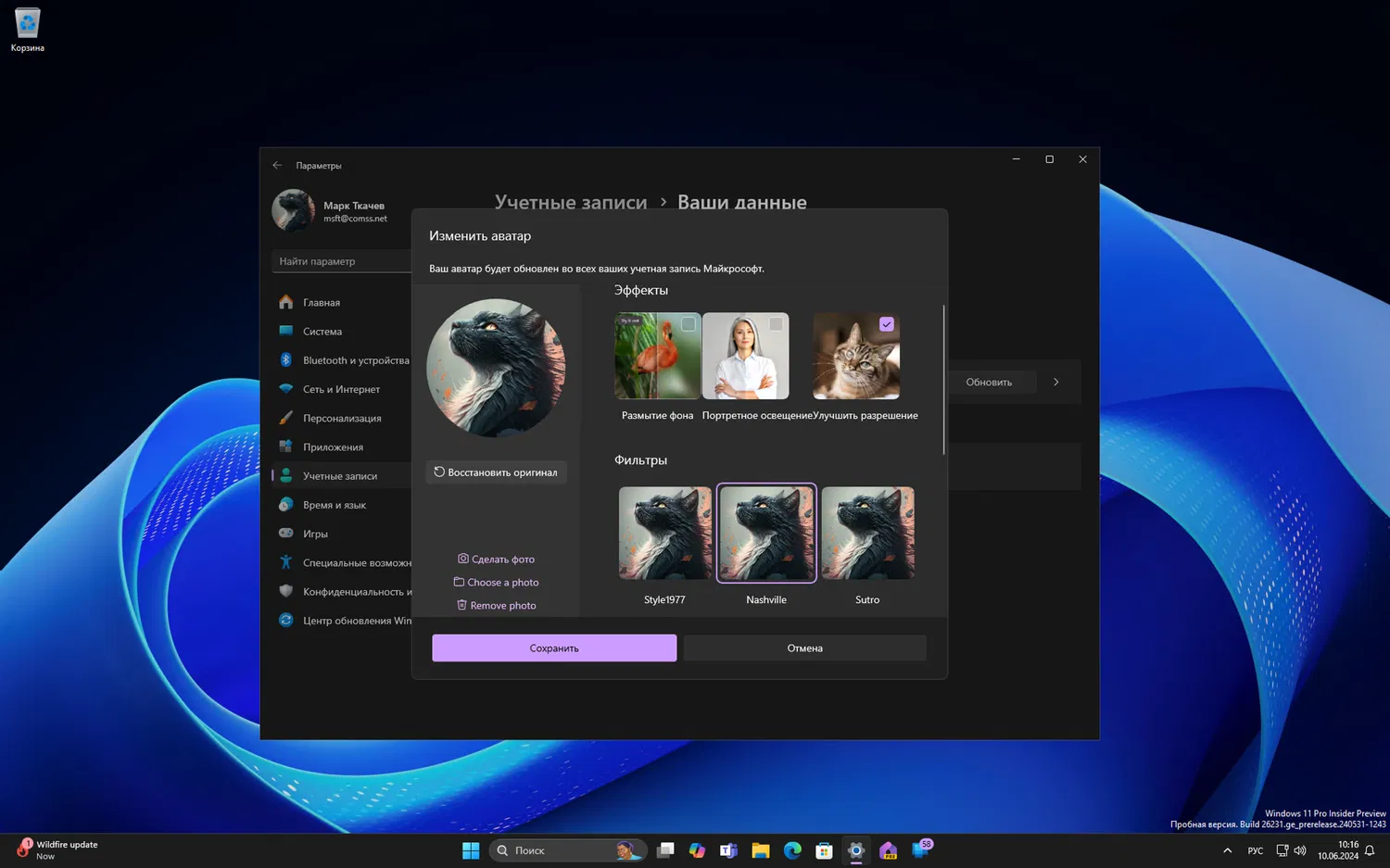The height and width of the screenshot is (868, 1390).
Task: Go back with the Параметры arrow
Action: 277,165
